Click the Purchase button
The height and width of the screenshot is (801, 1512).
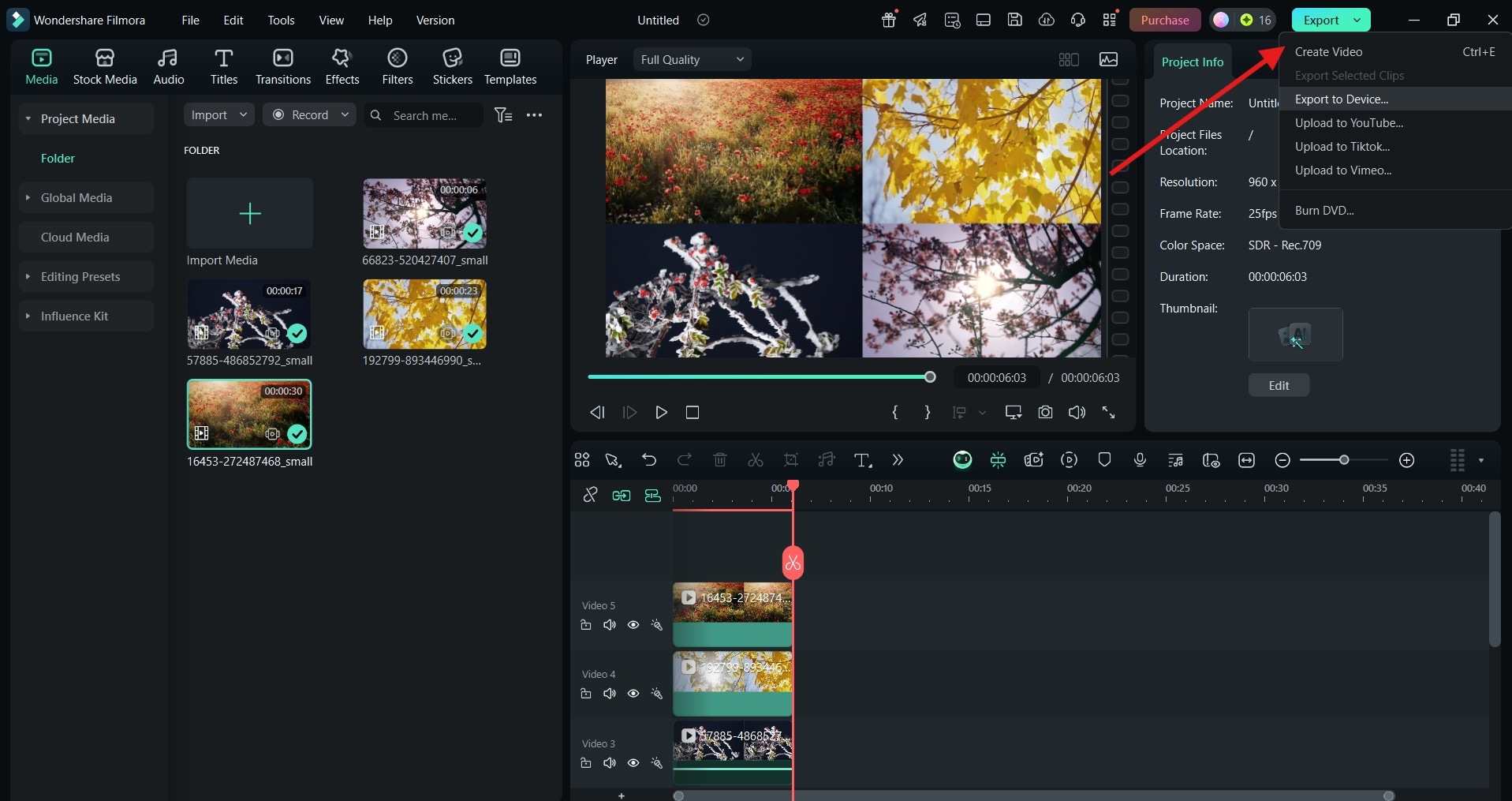pyautogui.click(x=1165, y=21)
